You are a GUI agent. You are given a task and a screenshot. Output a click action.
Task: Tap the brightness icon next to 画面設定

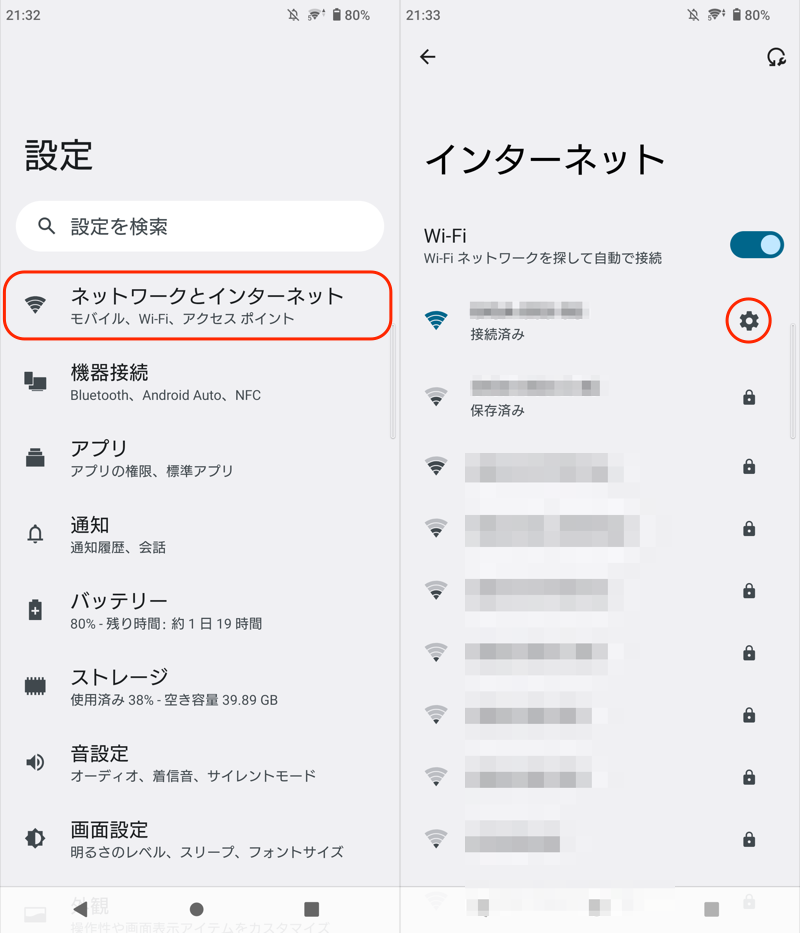point(36,838)
